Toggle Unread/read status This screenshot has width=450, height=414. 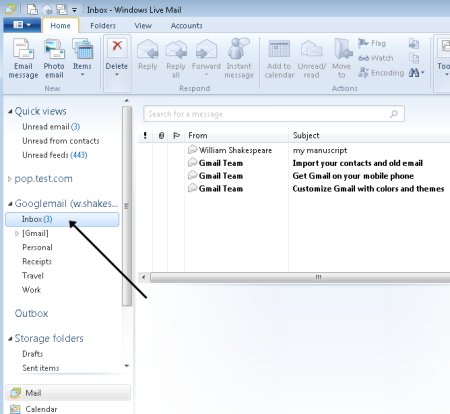311,58
